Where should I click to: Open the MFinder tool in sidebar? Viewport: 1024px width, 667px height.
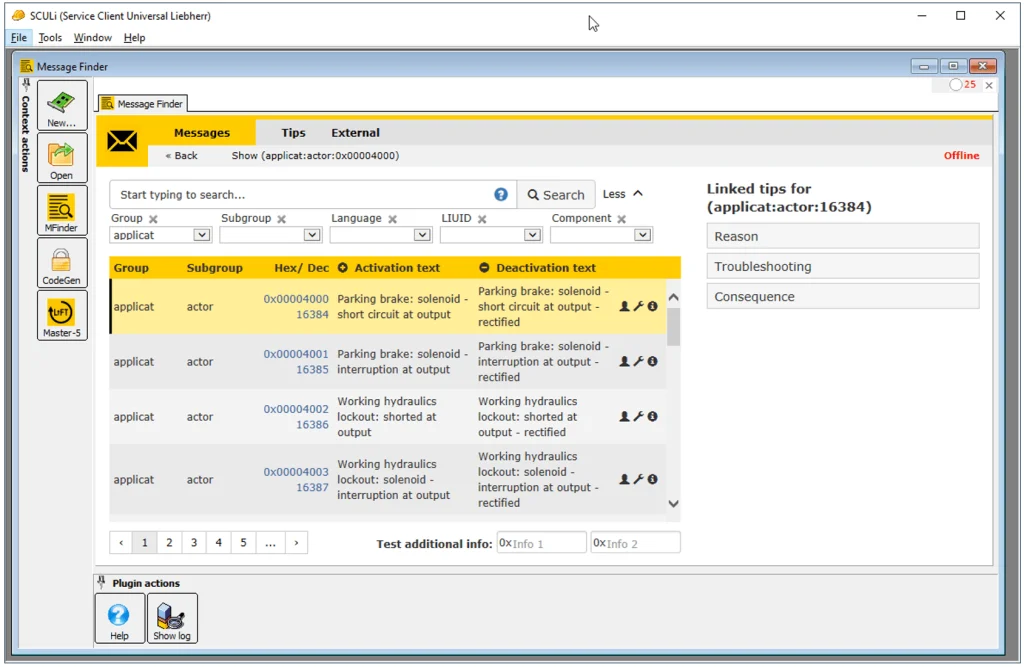tap(62, 209)
